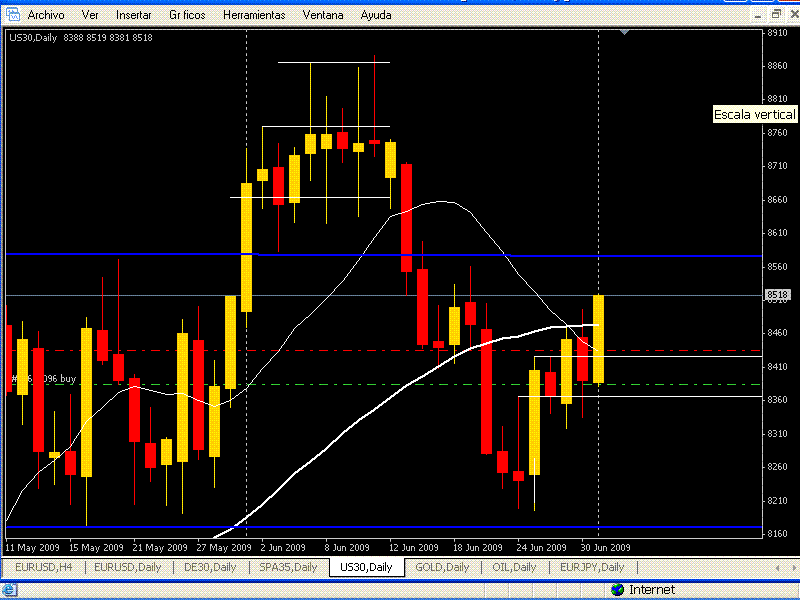
Task: Open the Insertar menu
Action: pyautogui.click(x=133, y=15)
